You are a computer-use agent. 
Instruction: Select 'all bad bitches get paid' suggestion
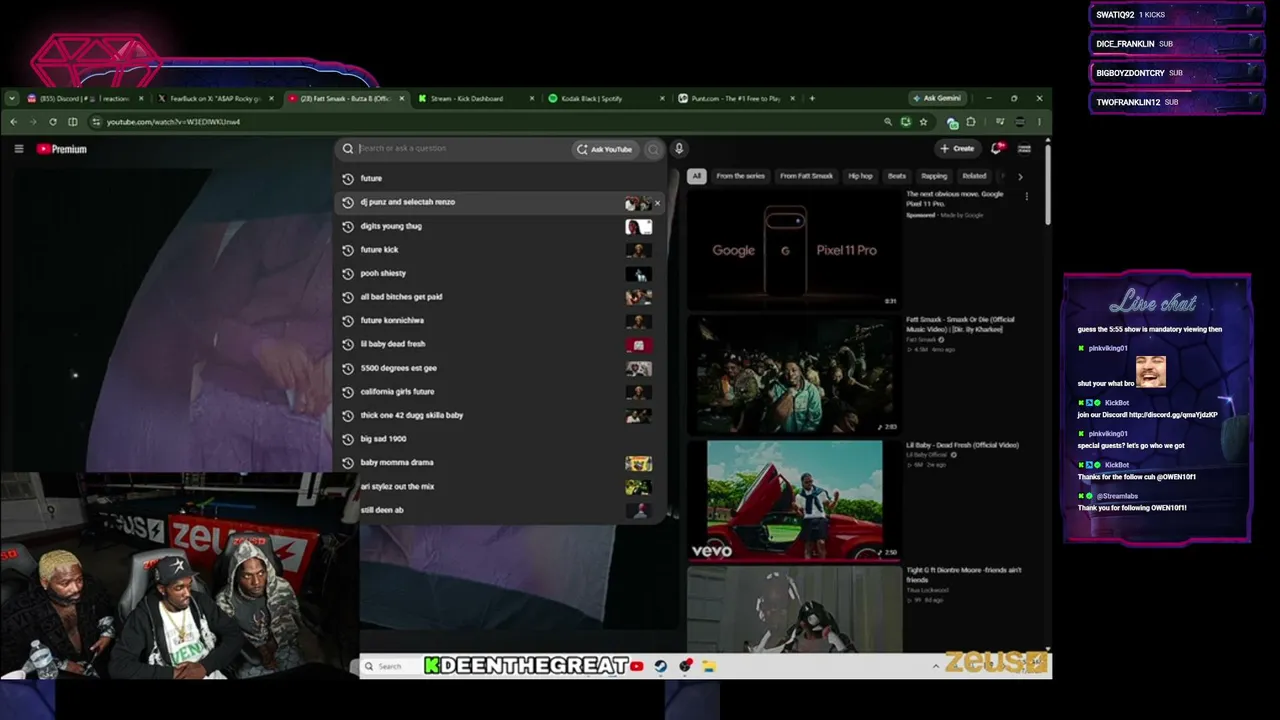pos(500,297)
